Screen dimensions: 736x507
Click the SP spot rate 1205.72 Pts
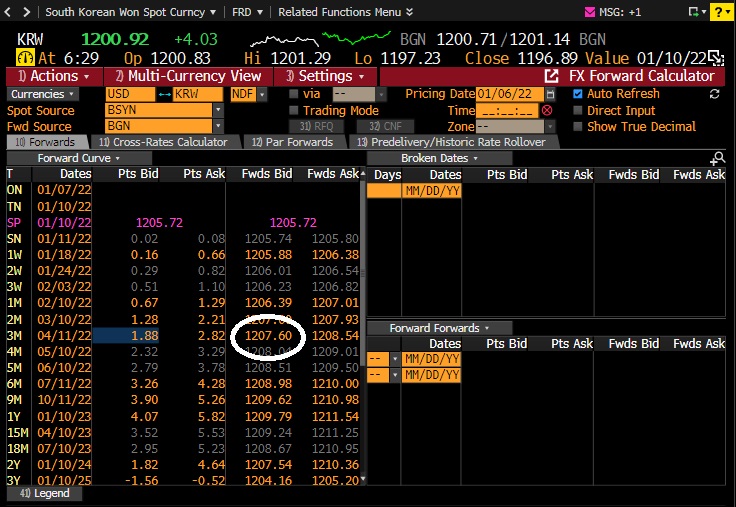point(159,223)
